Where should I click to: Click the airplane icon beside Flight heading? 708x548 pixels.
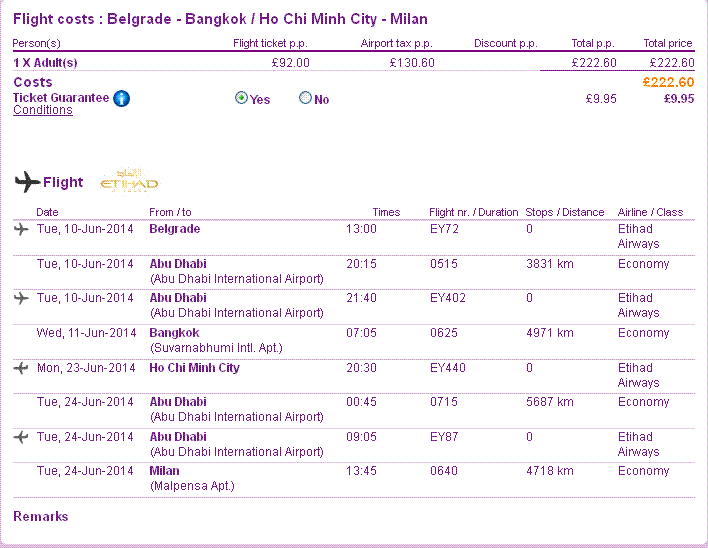click(27, 182)
